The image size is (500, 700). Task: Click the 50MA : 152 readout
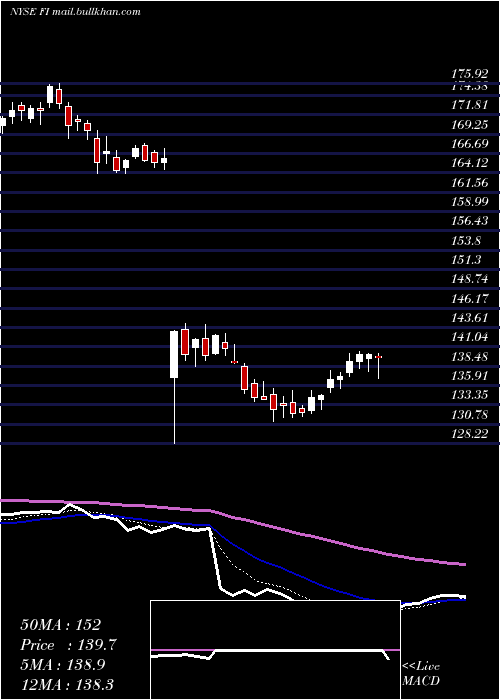tap(61, 625)
